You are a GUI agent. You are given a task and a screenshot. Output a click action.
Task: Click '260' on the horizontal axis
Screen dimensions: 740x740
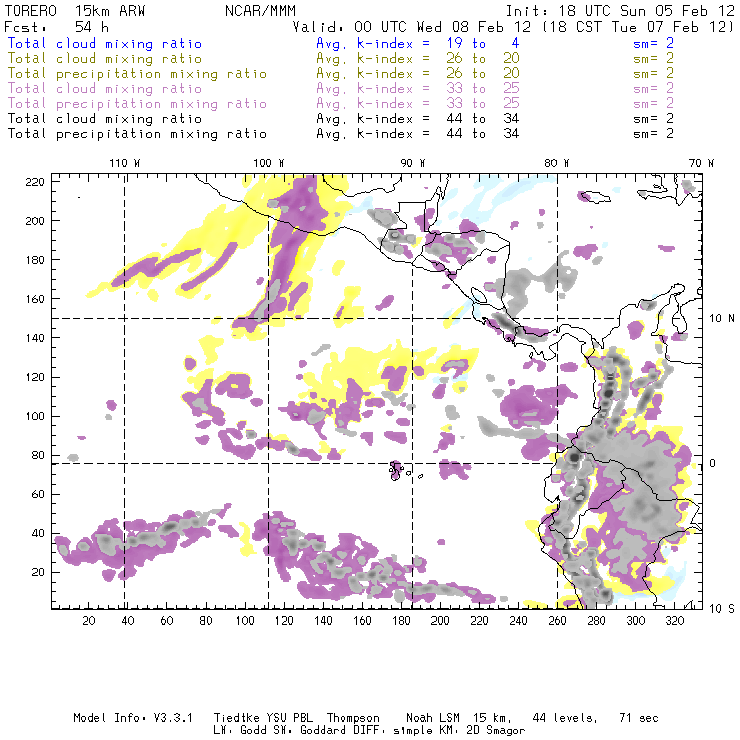[557, 621]
